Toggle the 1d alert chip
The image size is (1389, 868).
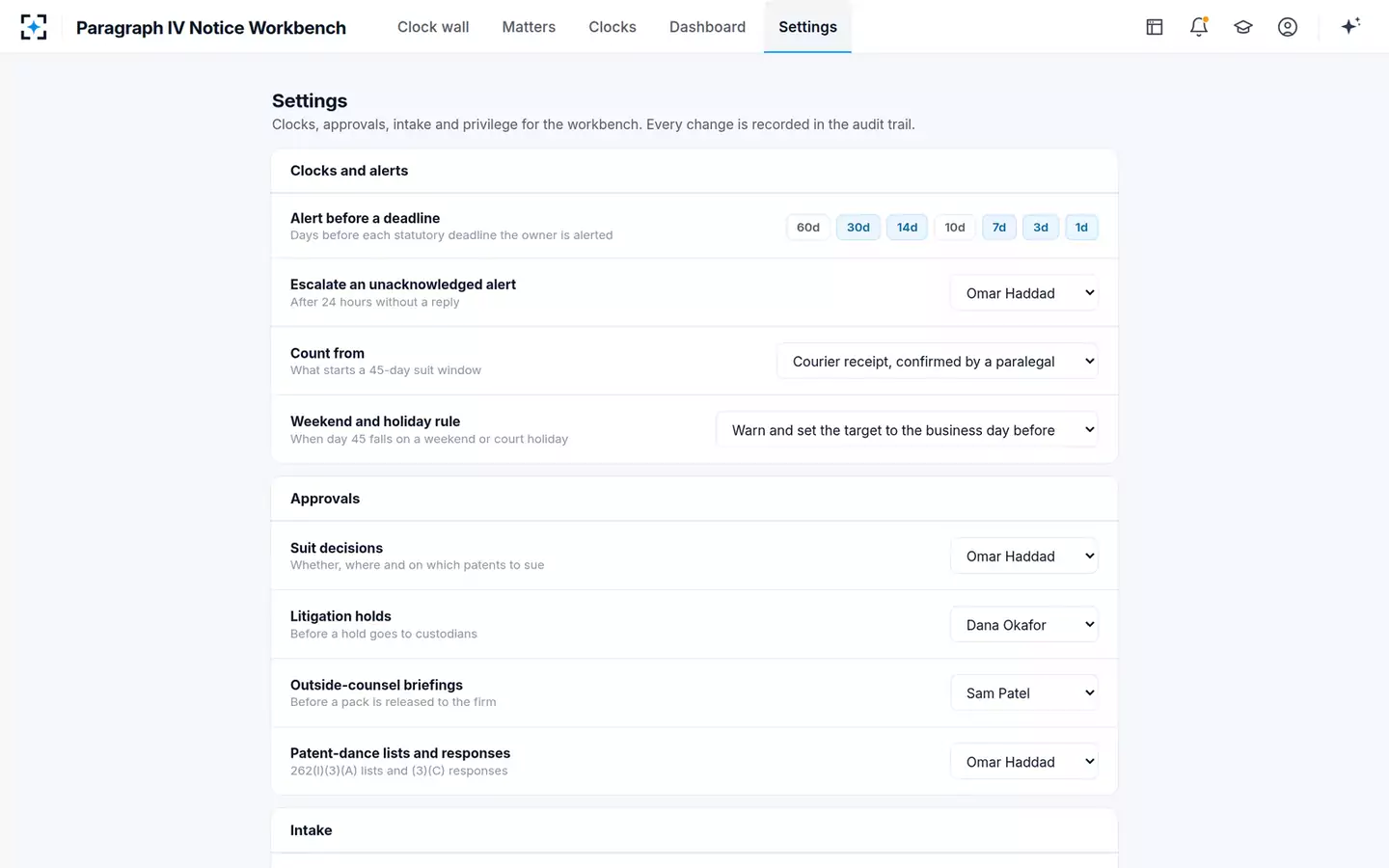click(1081, 228)
